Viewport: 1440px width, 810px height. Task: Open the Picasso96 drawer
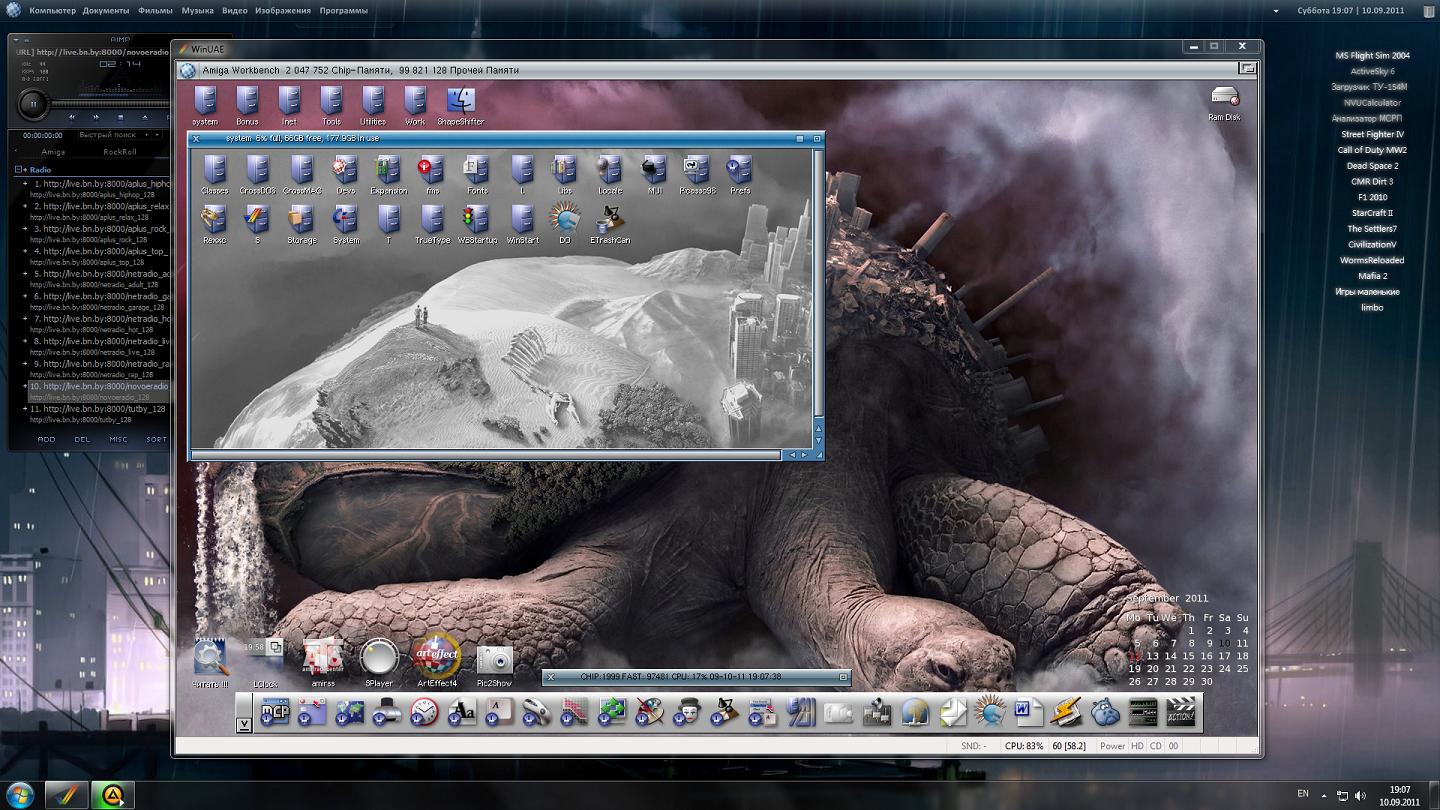click(x=697, y=174)
